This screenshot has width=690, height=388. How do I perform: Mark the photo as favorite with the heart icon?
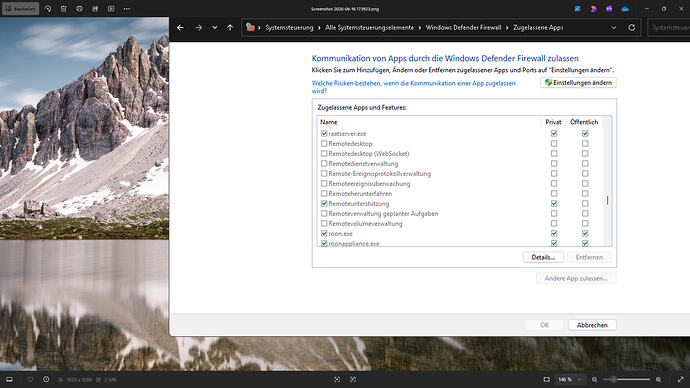pos(30,379)
